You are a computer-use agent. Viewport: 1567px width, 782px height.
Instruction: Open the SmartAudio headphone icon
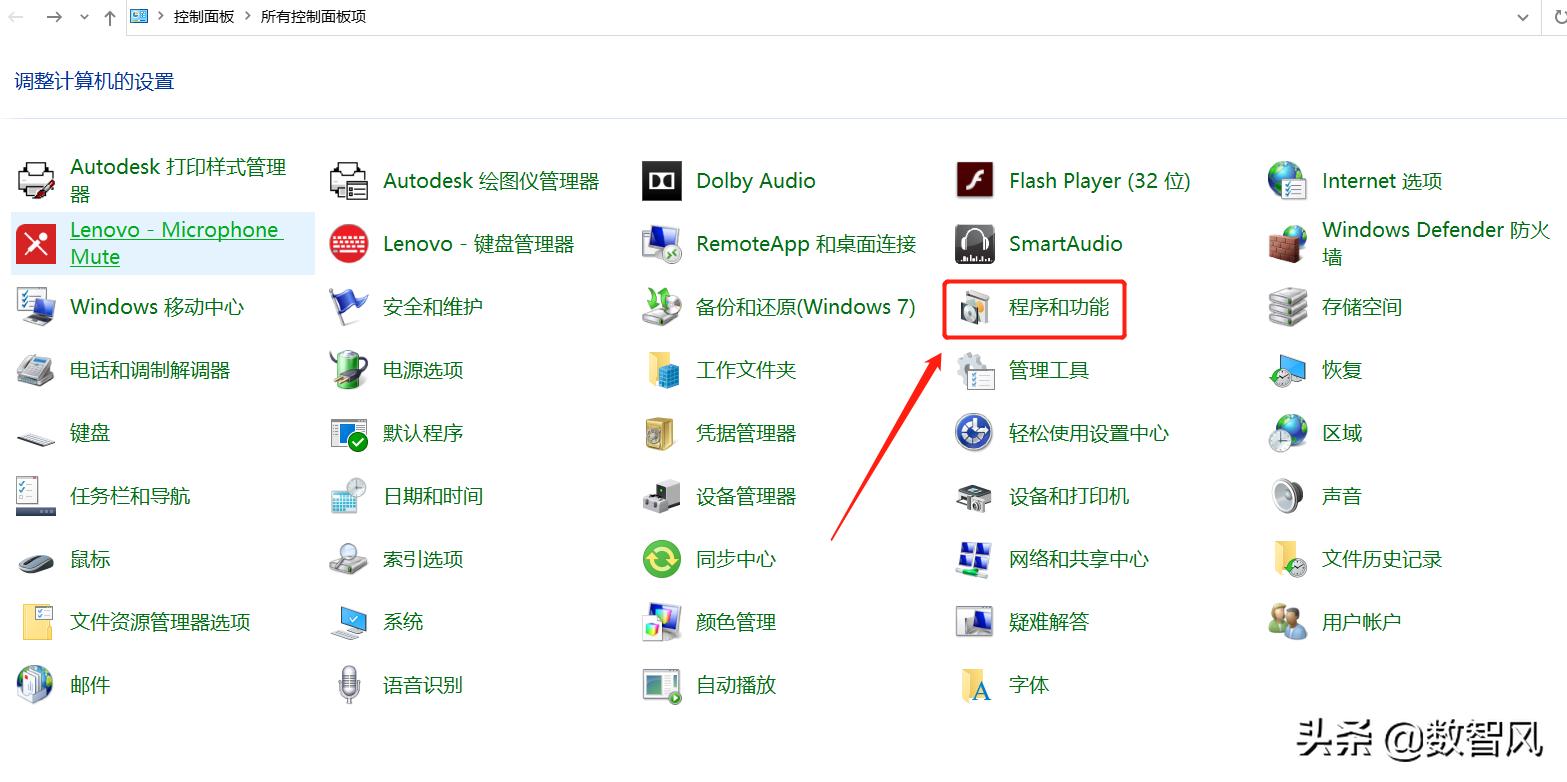tap(975, 244)
